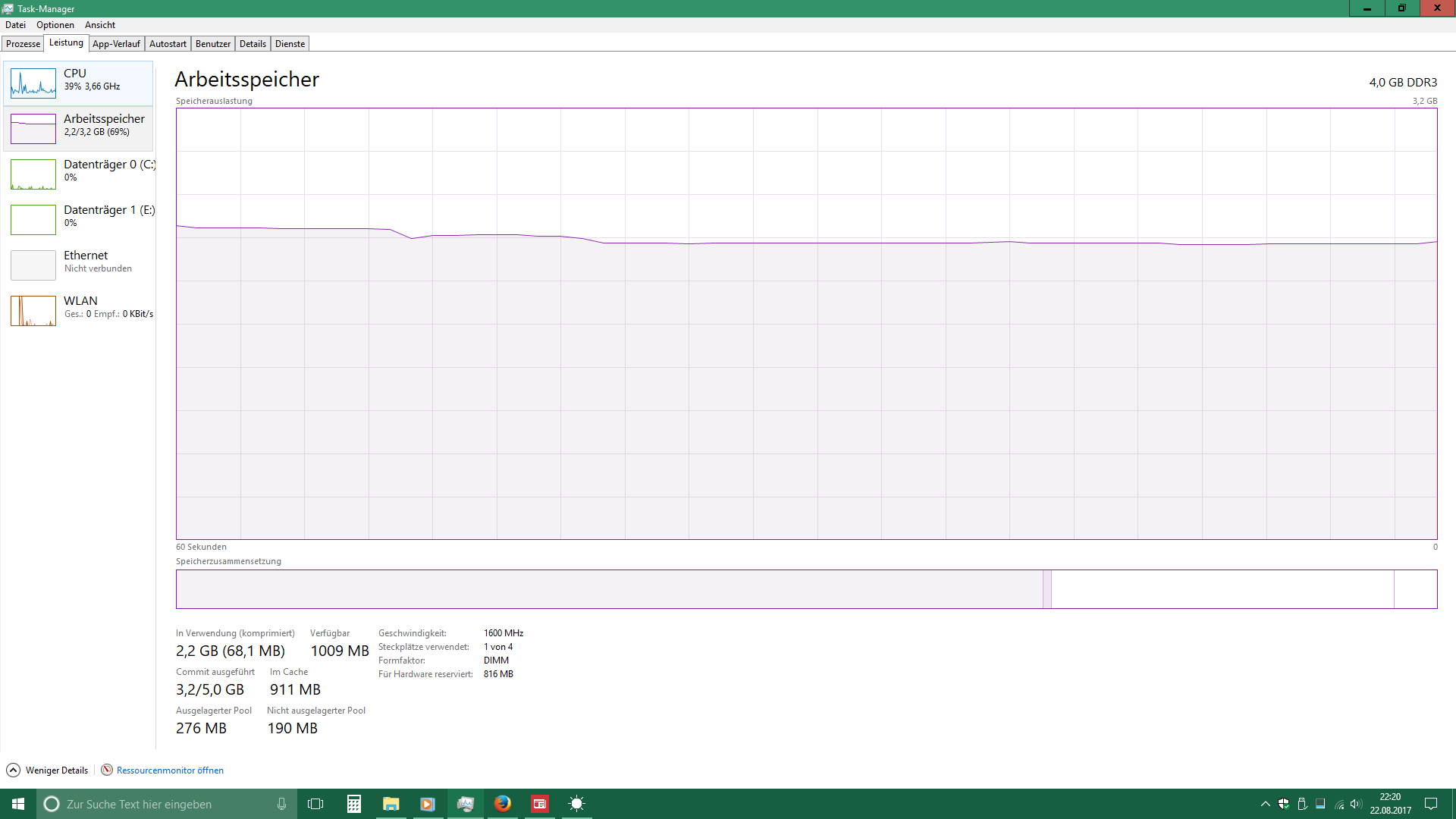Open the Ansicht menu
1456x819 pixels.
pyautogui.click(x=100, y=25)
